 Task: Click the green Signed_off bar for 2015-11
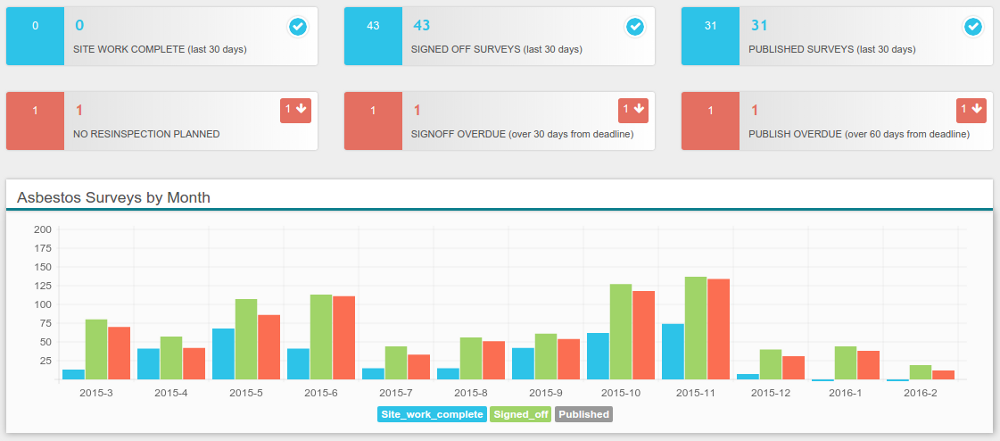click(x=695, y=328)
